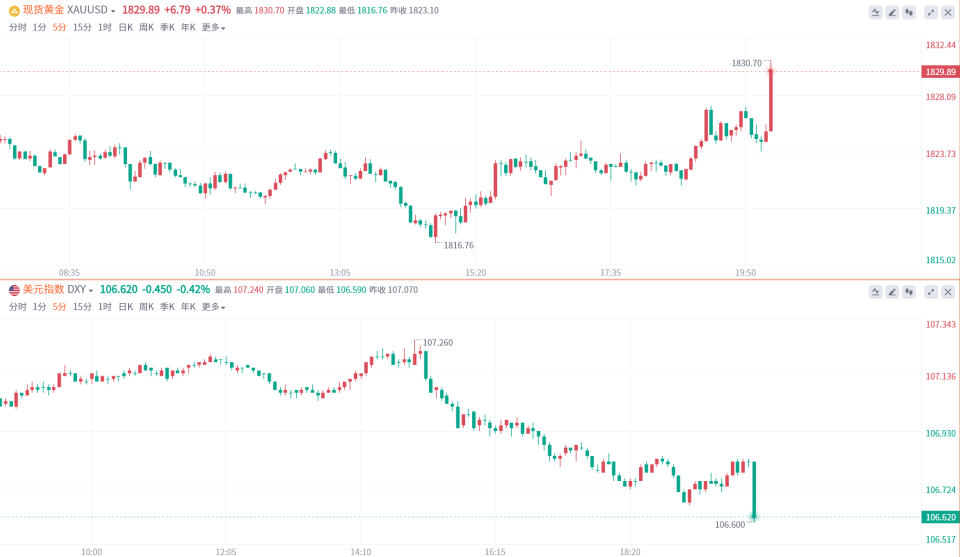Switch DXY chart to 1时 timeframe
This screenshot has width=960, height=557.
tap(105, 307)
